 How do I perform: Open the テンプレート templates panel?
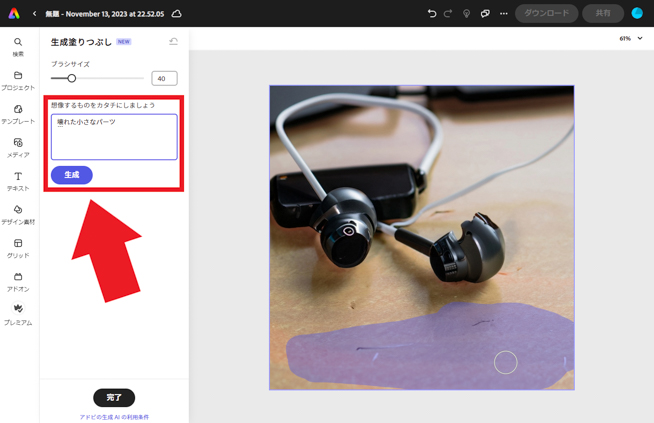18,113
